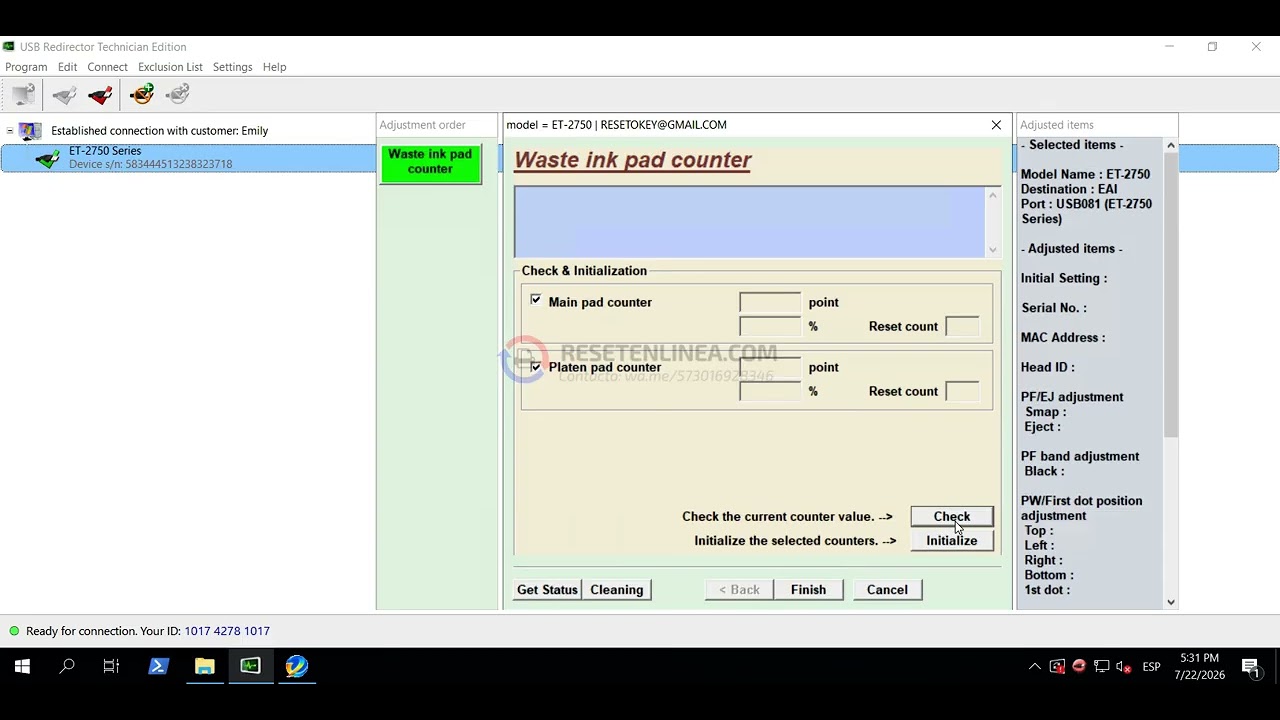This screenshot has height=720, width=1280.
Task: Click the red USB plug toolbar icon
Action: [100, 95]
